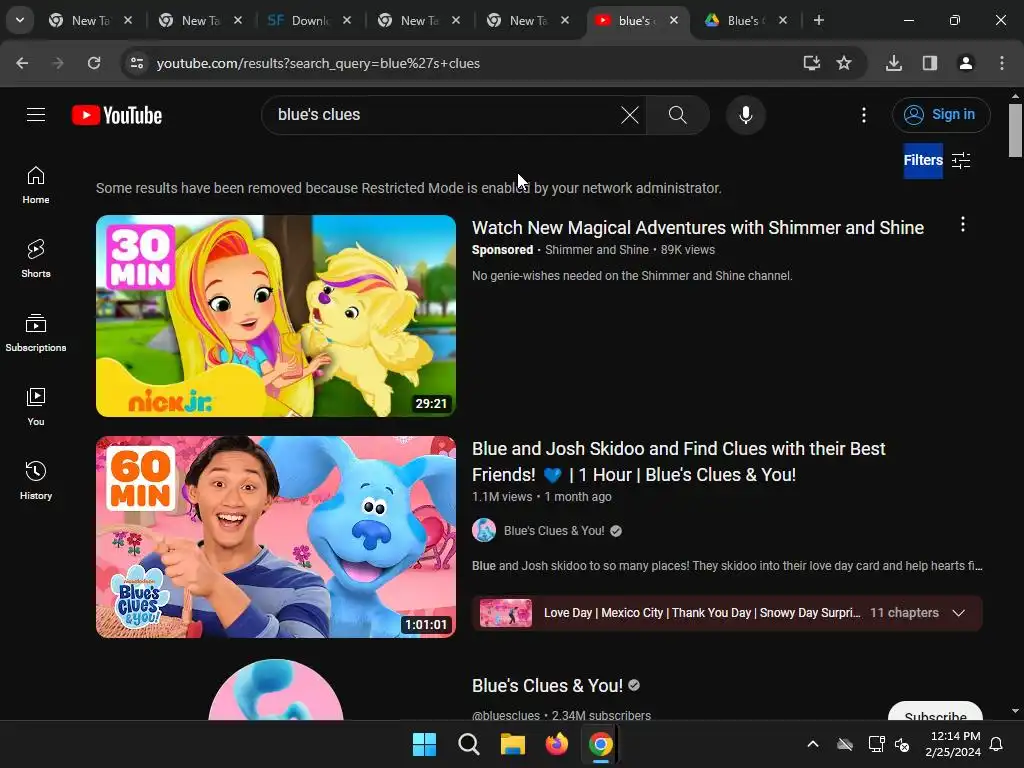Screen dimensions: 1024x768
Task: Click the 60 MIN Blue's Clues thumbnail
Action: click(276, 537)
